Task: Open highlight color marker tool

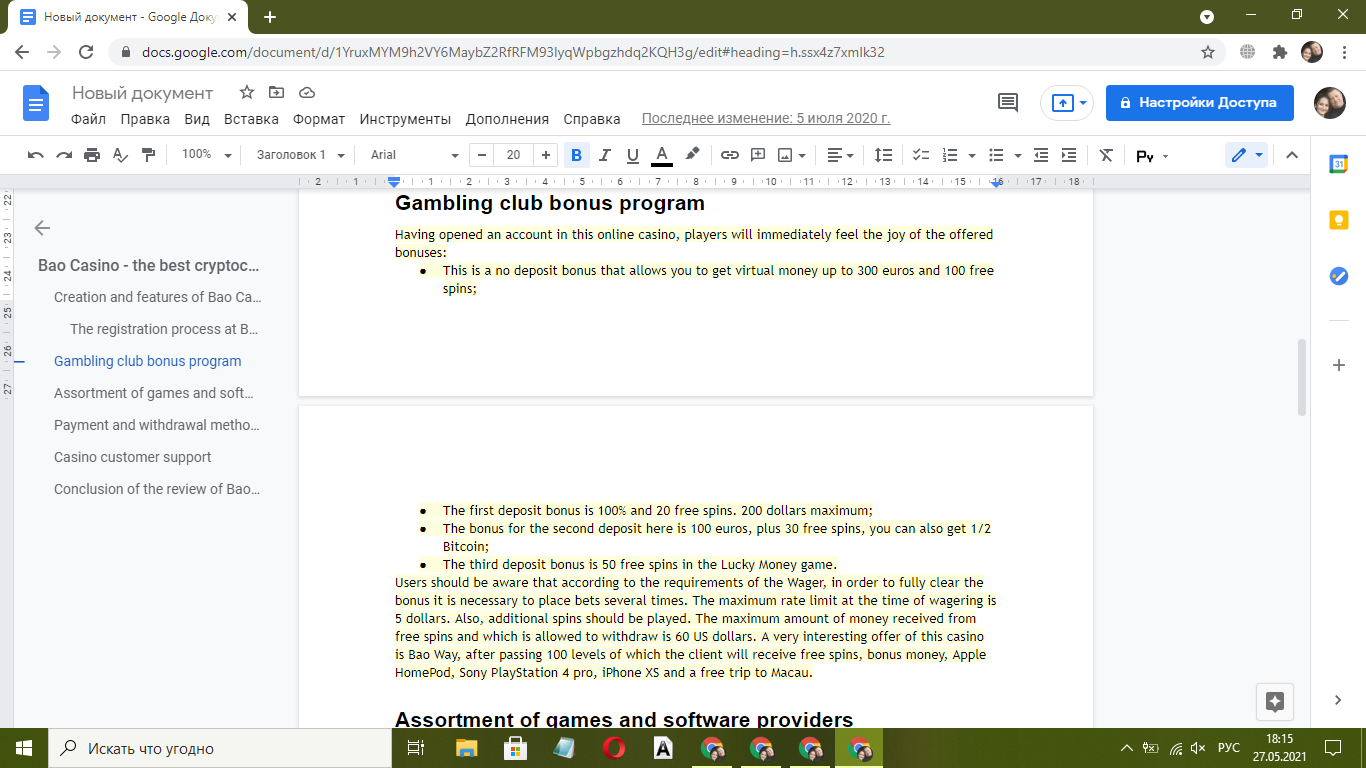Action: [692, 155]
